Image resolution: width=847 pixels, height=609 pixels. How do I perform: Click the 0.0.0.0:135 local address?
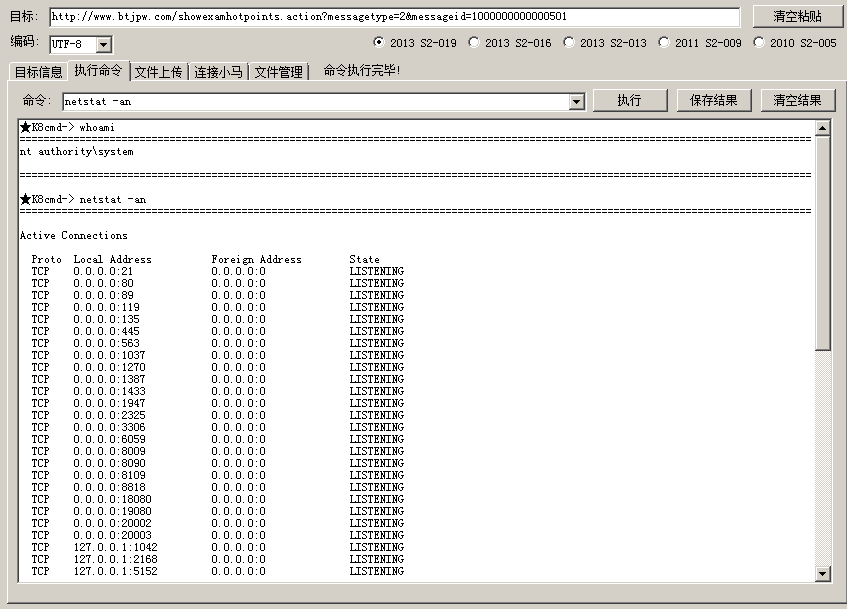(x=106, y=319)
